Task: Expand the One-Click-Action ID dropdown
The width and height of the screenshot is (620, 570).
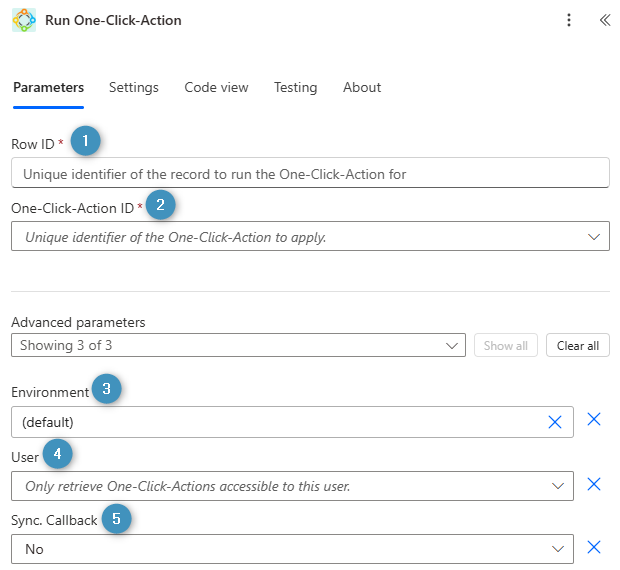Action: point(593,237)
